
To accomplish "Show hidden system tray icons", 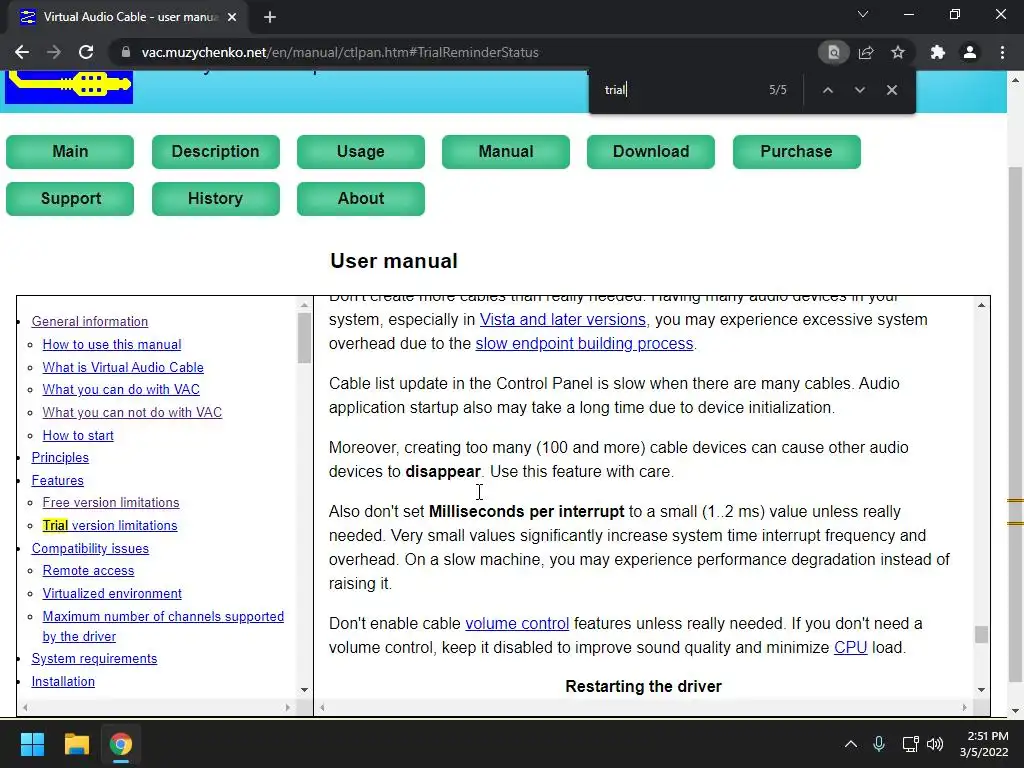I will point(850,744).
